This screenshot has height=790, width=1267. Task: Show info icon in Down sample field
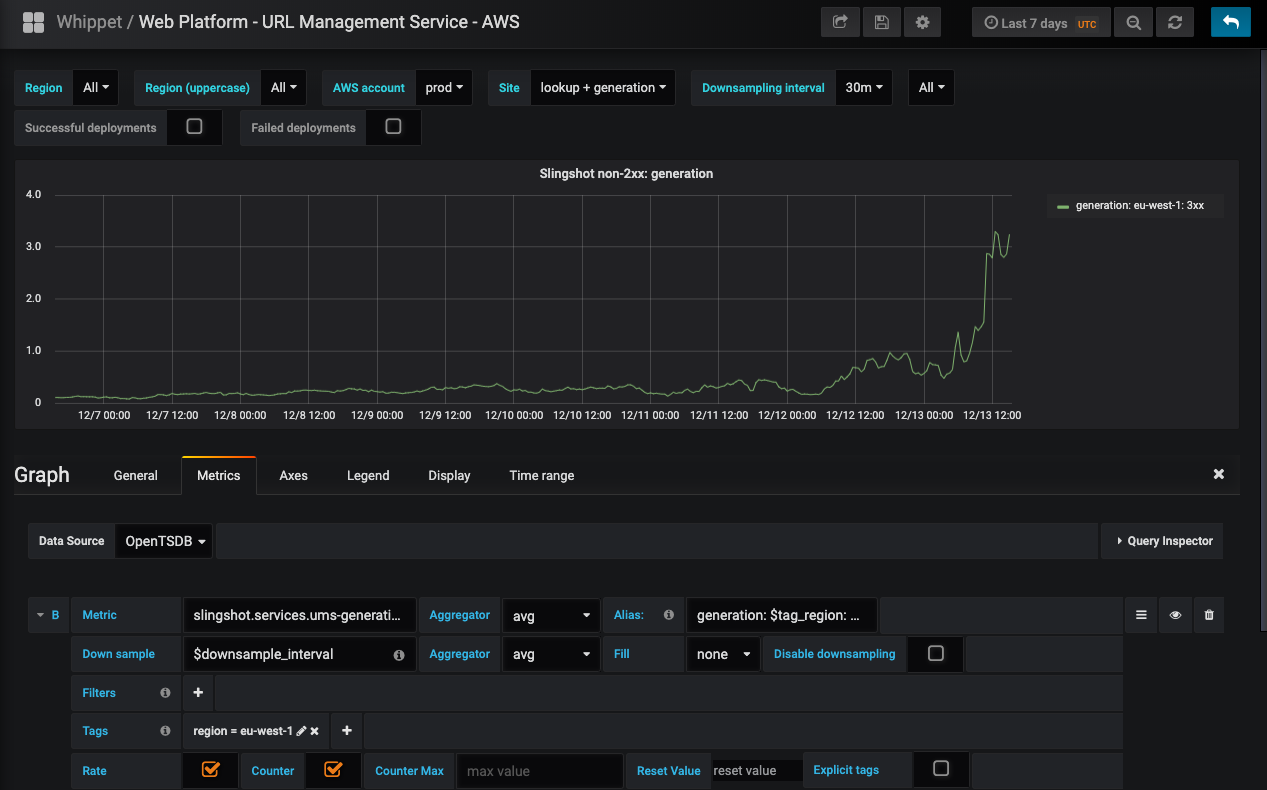pyautogui.click(x=399, y=655)
